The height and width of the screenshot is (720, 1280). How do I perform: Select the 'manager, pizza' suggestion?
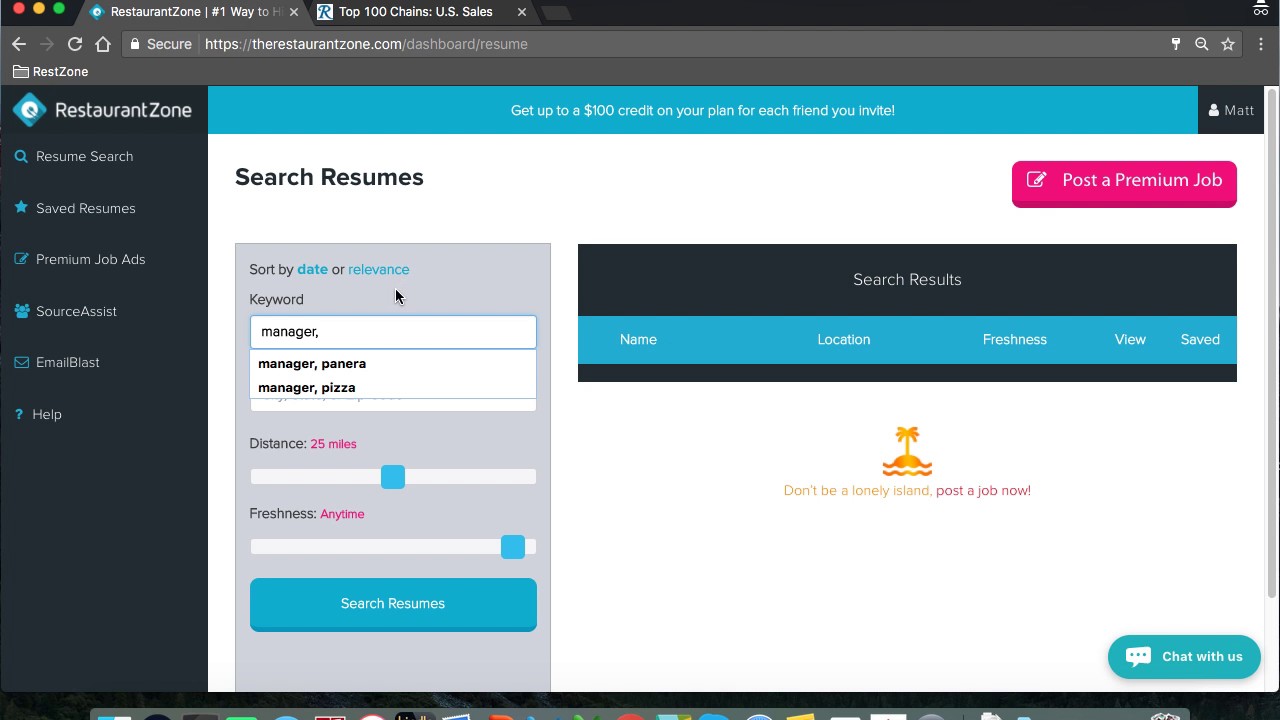(x=393, y=387)
